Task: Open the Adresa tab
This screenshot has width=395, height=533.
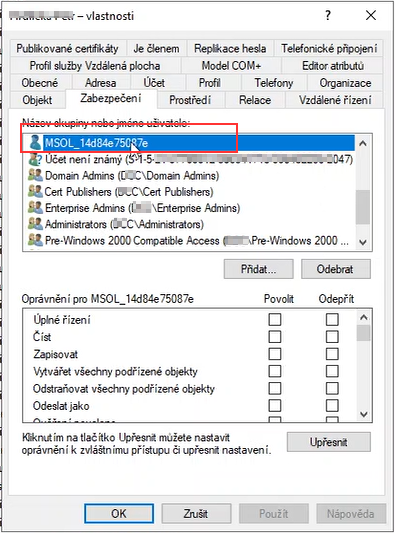Action: pyautogui.click(x=100, y=83)
